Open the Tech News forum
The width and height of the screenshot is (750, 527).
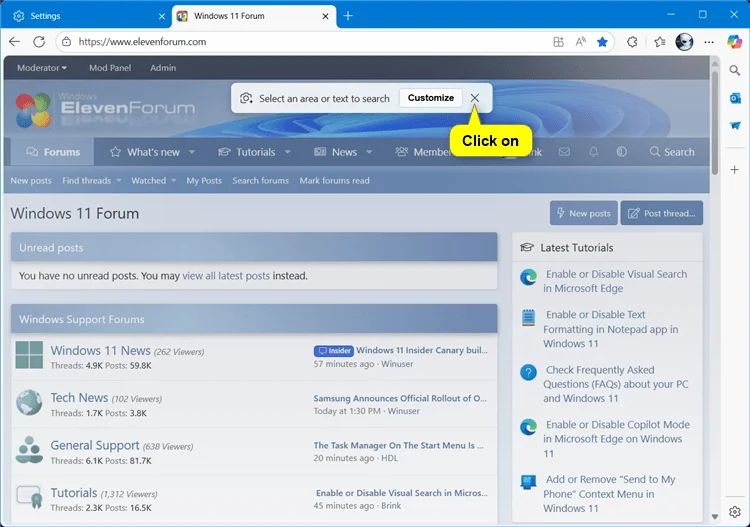click(x=79, y=398)
